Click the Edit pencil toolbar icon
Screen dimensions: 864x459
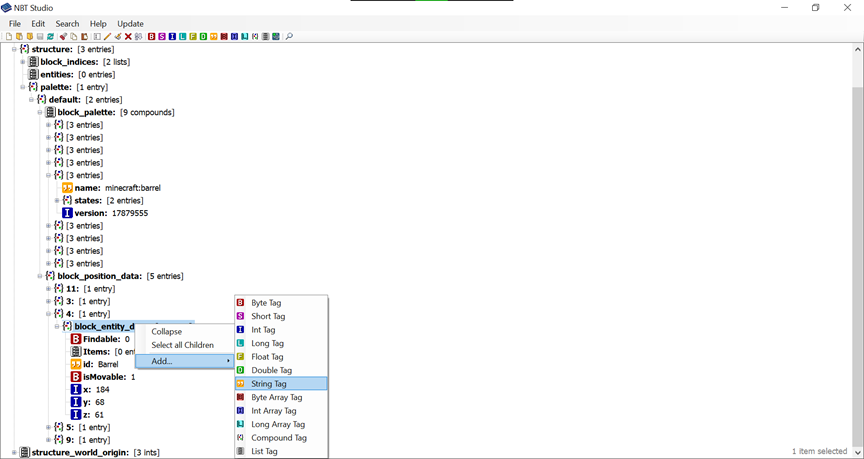coord(107,37)
